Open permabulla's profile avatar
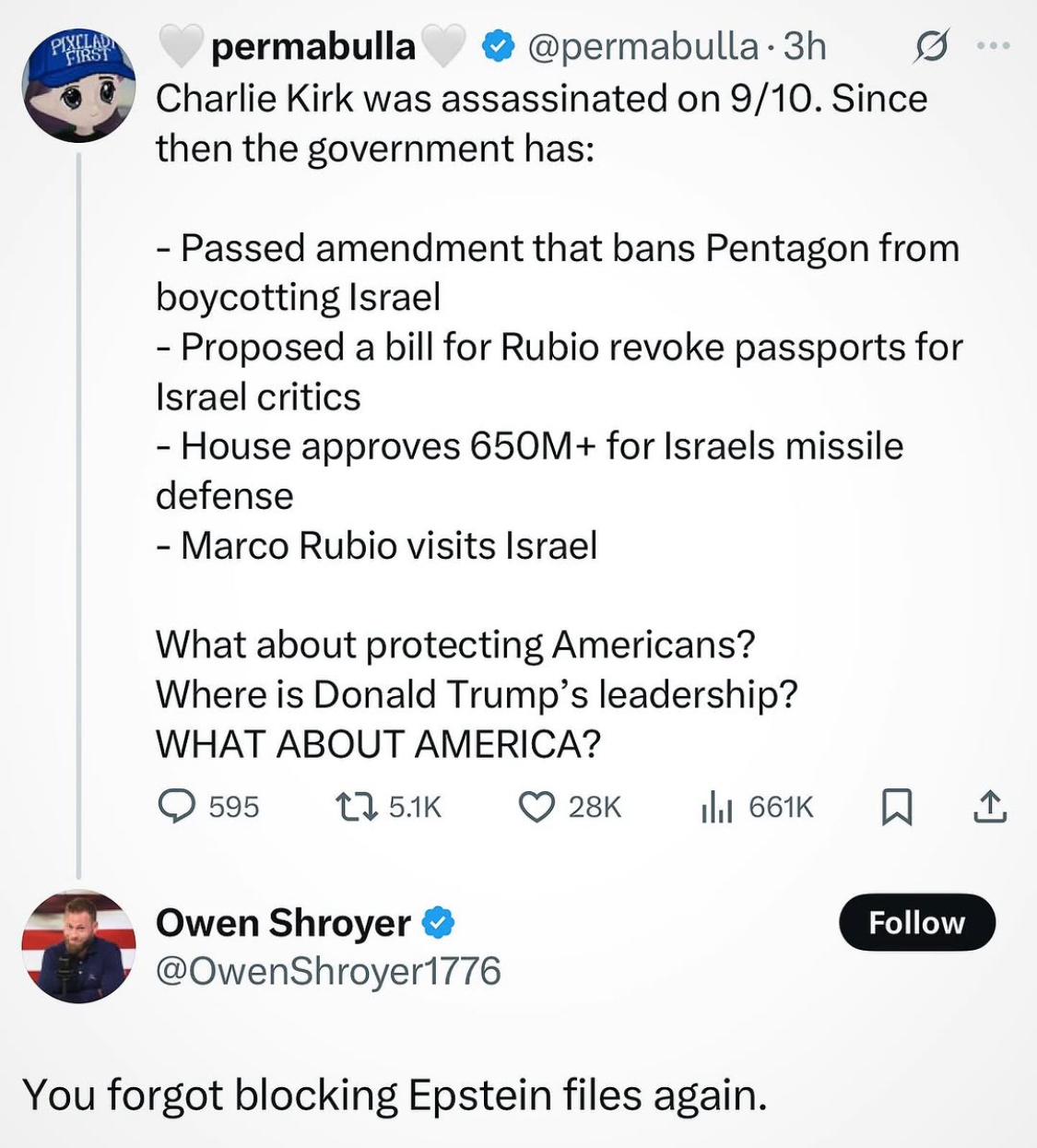Image resolution: width=1037 pixels, height=1148 pixels. (x=79, y=86)
